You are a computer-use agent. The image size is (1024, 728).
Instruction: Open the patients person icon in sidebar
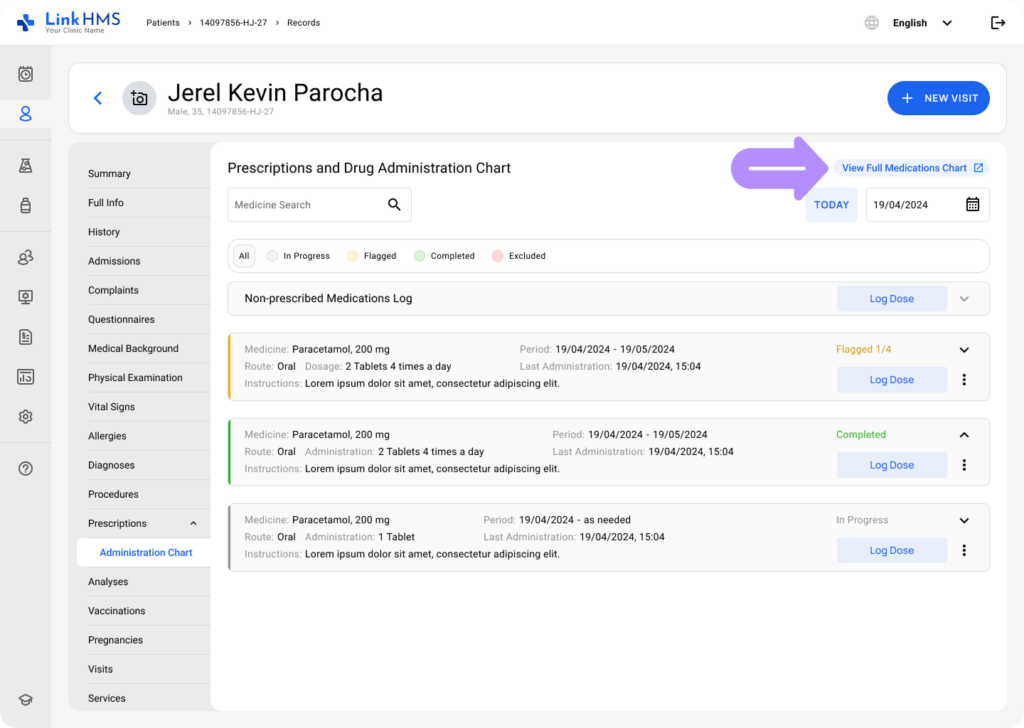pyautogui.click(x=26, y=114)
